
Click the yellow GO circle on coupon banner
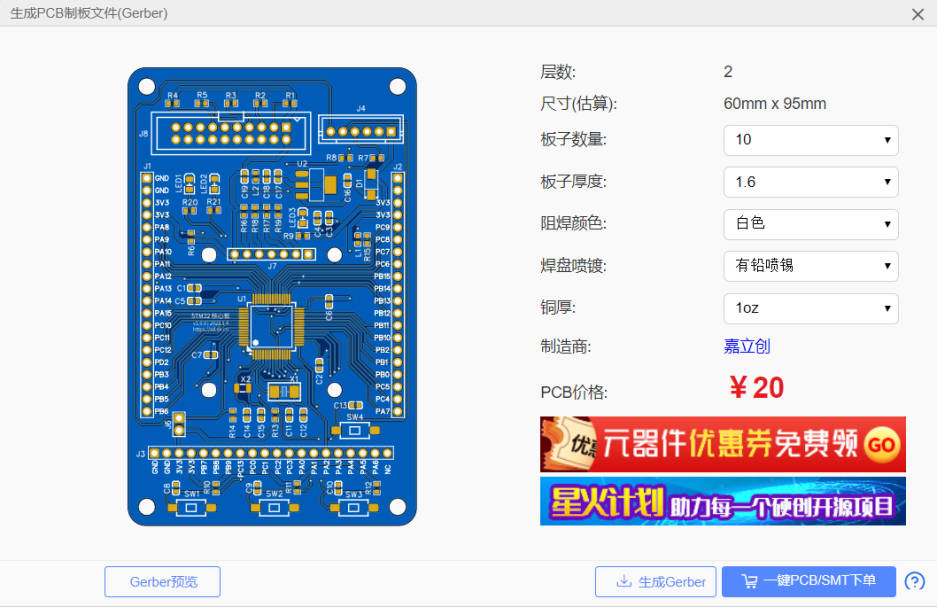coord(881,445)
